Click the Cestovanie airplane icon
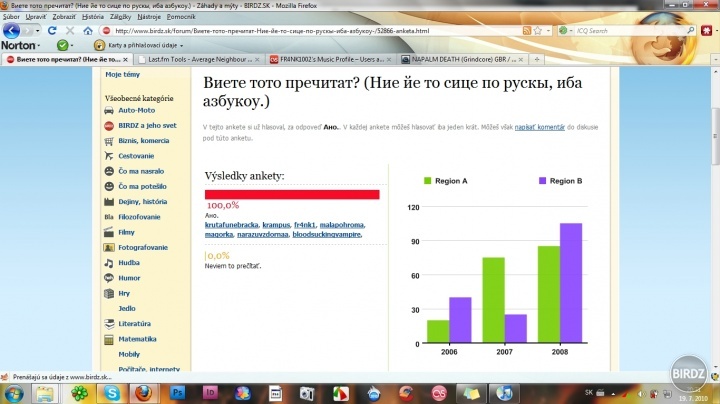The width and height of the screenshot is (720, 404). [109, 156]
